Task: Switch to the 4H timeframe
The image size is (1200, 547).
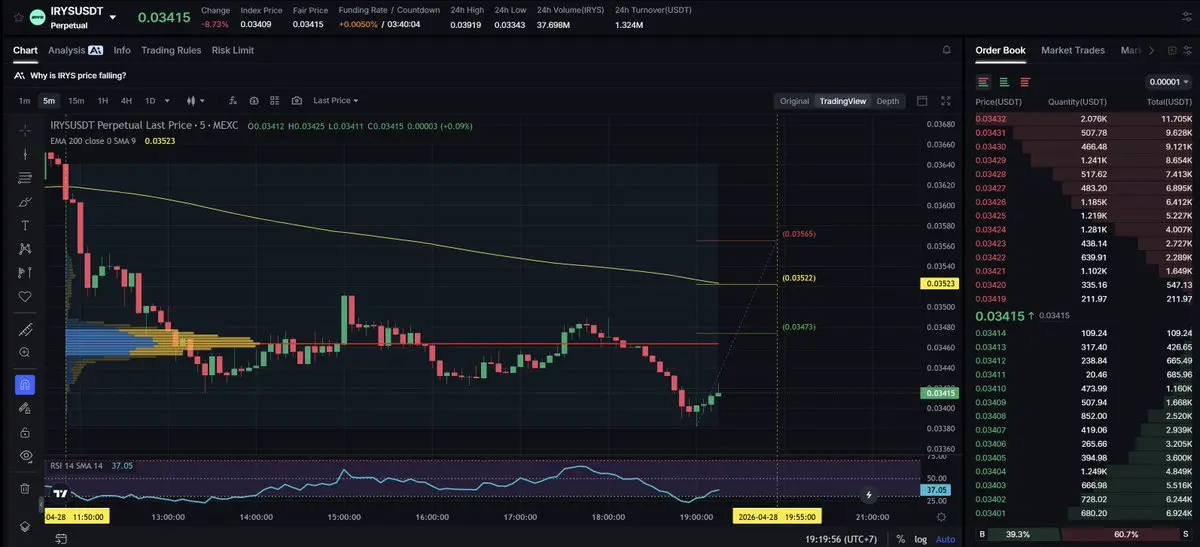Action: (x=126, y=101)
